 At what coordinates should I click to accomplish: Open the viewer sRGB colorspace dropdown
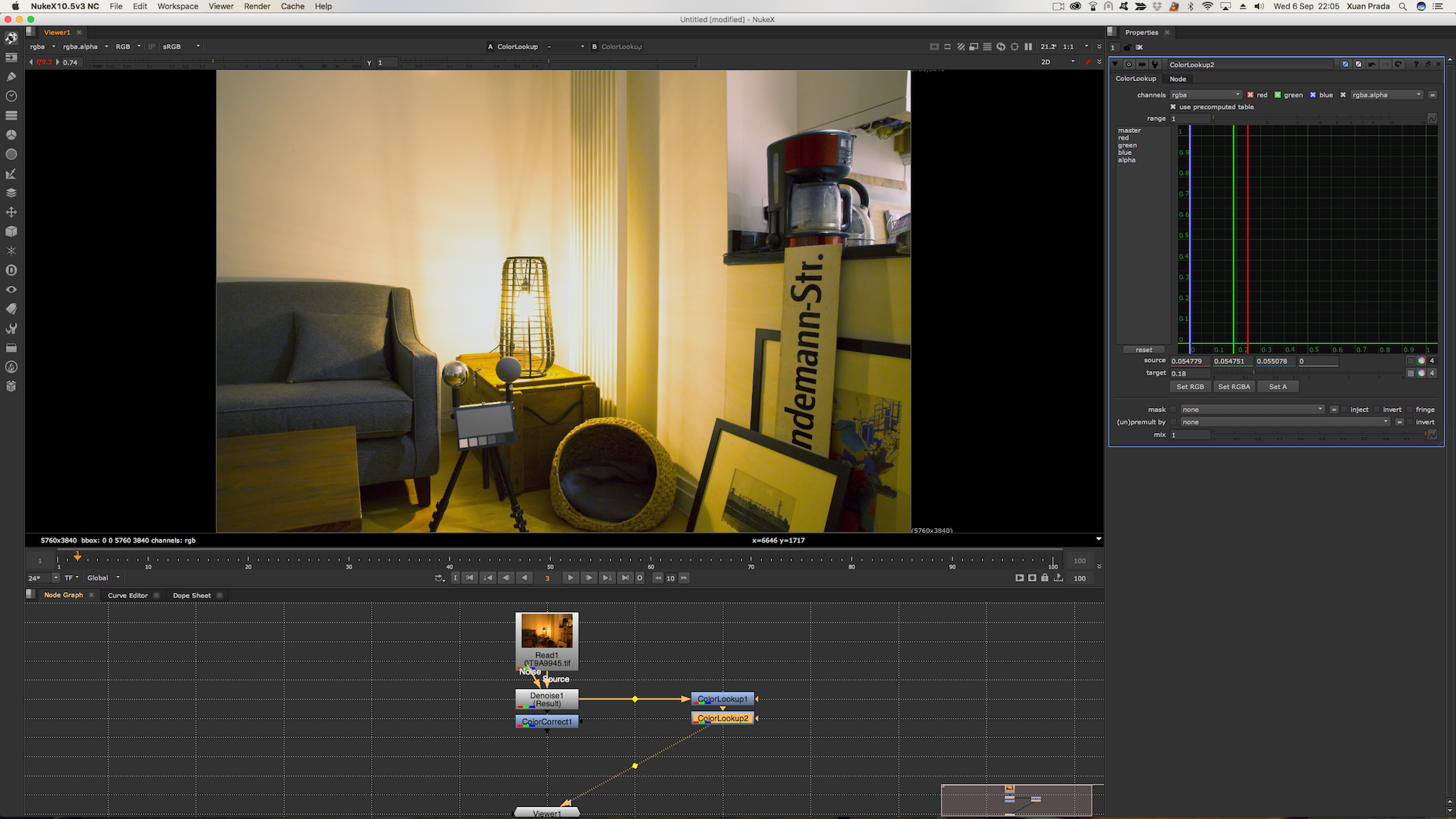click(181, 47)
